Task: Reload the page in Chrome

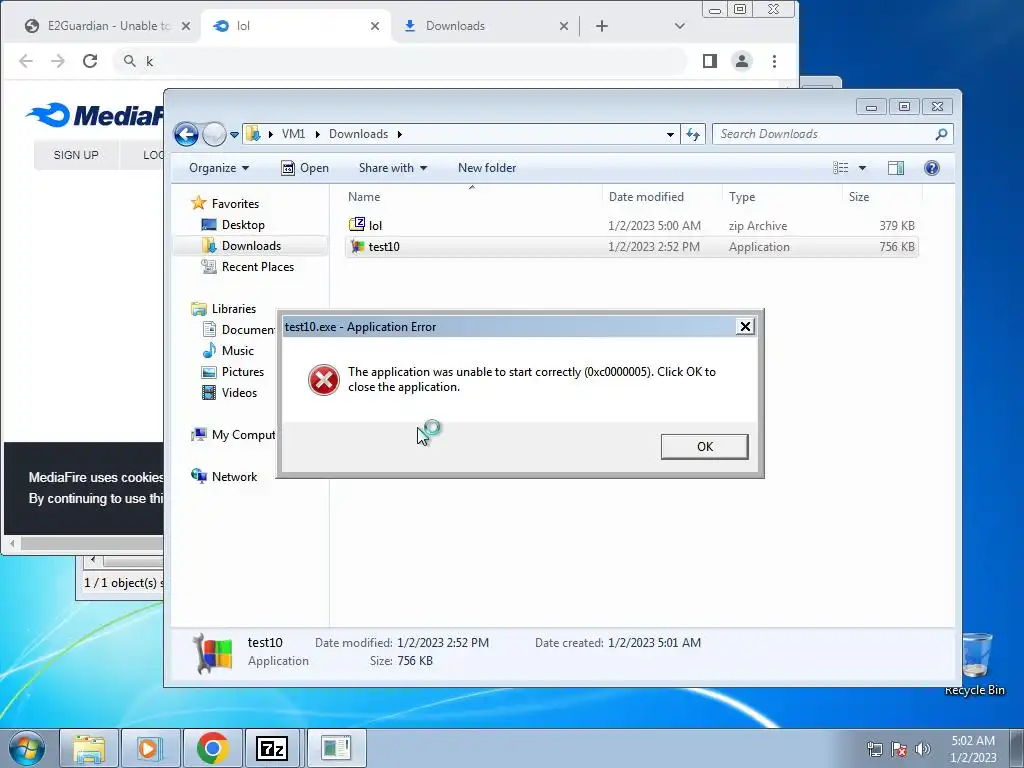Action: [x=89, y=61]
